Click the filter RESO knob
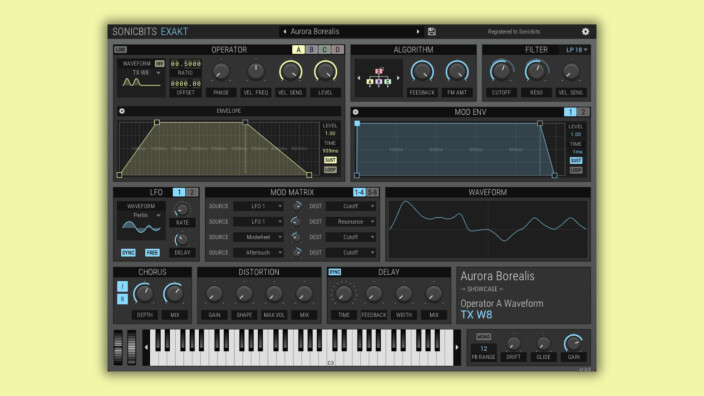 [x=536, y=71]
